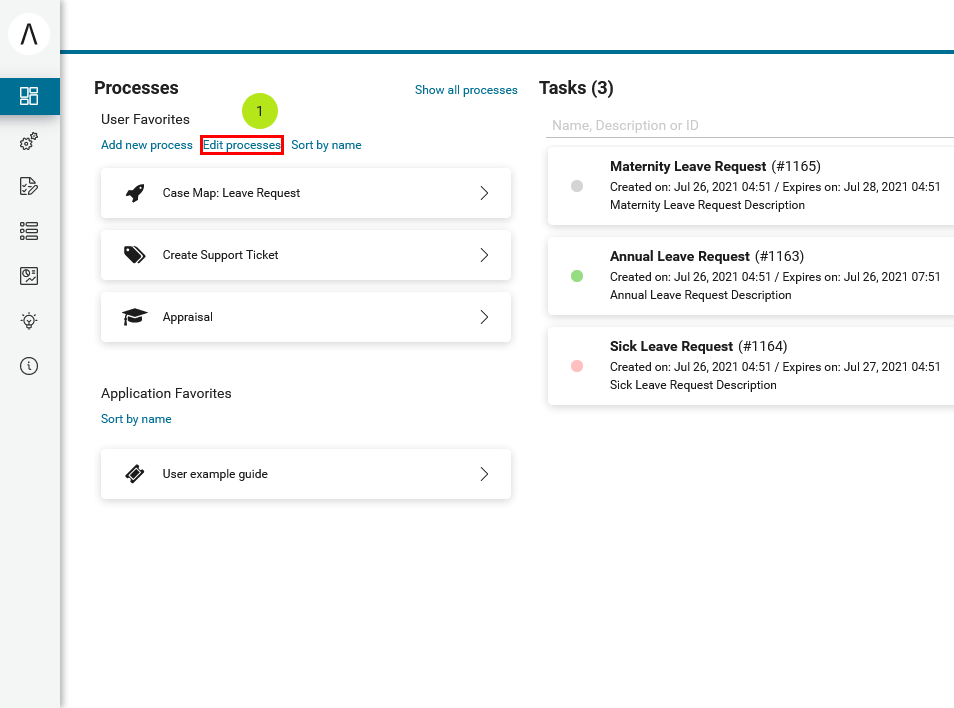954x708 pixels.
Task: Click Show all processes link
Action: coord(466,90)
